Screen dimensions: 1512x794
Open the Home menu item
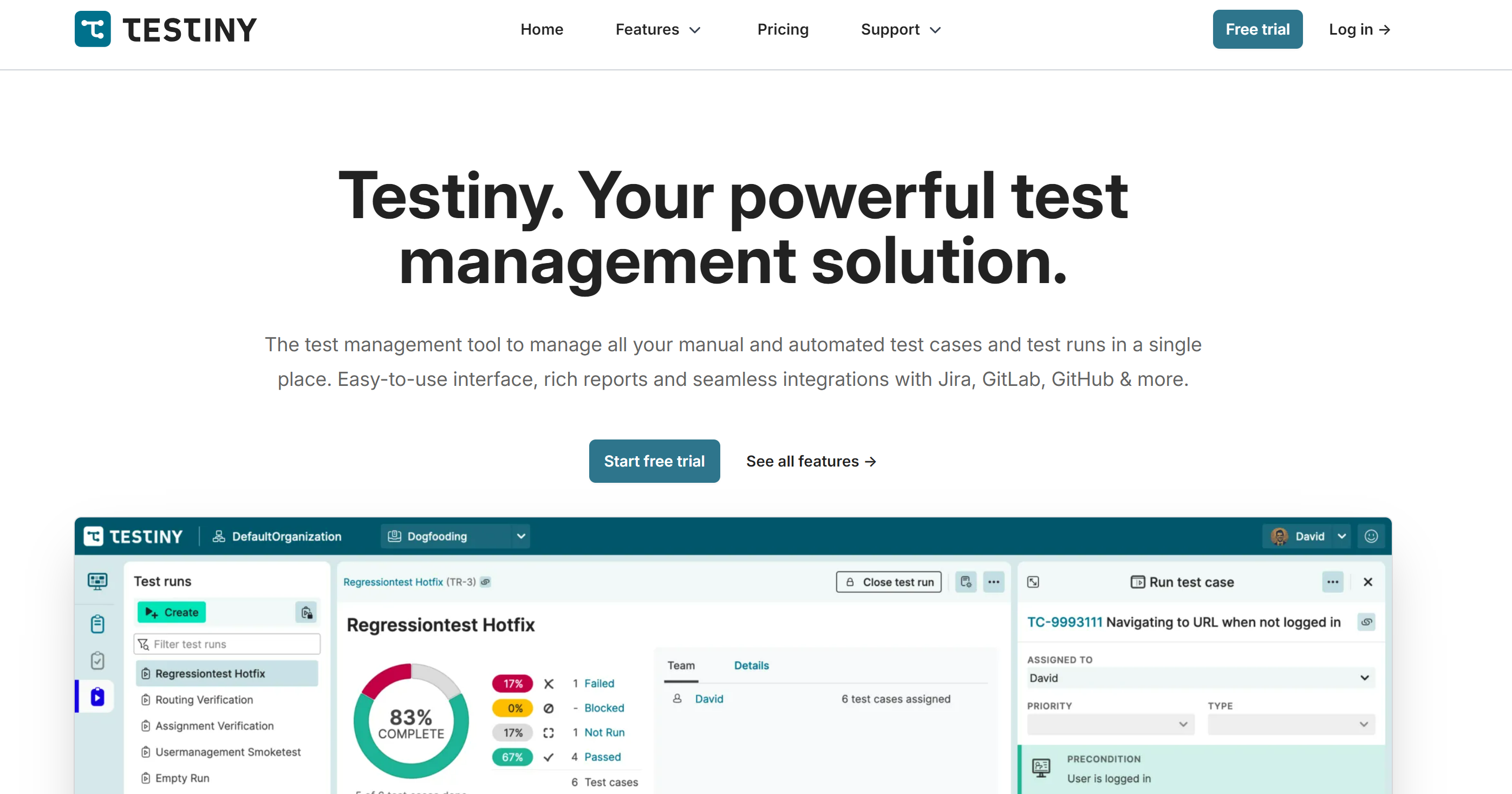tap(541, 29)
